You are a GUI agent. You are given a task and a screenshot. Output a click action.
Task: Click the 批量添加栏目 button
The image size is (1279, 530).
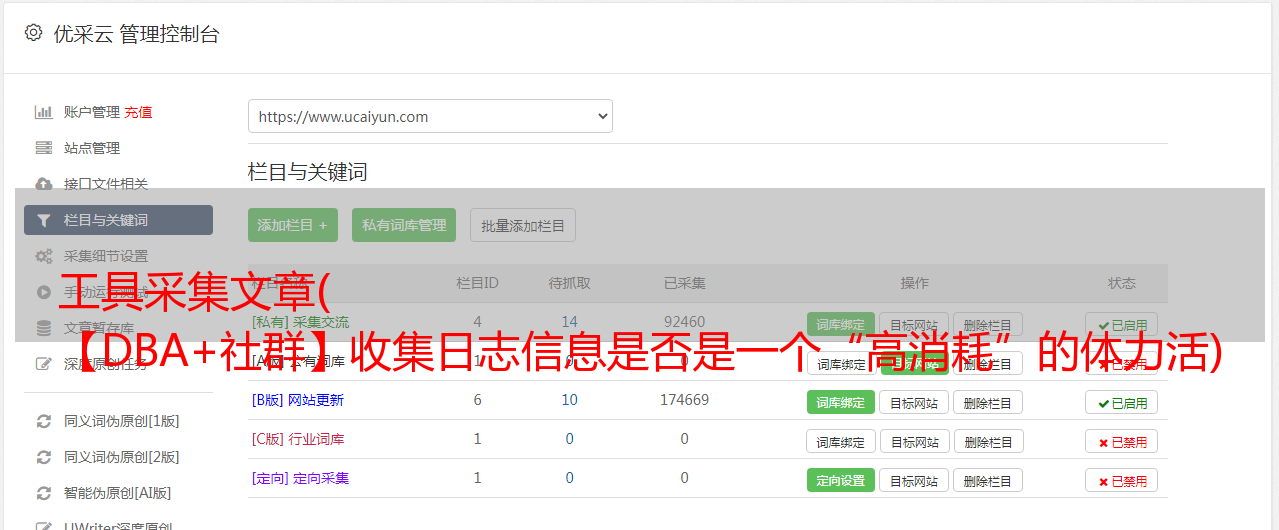[x=523, y=225]
